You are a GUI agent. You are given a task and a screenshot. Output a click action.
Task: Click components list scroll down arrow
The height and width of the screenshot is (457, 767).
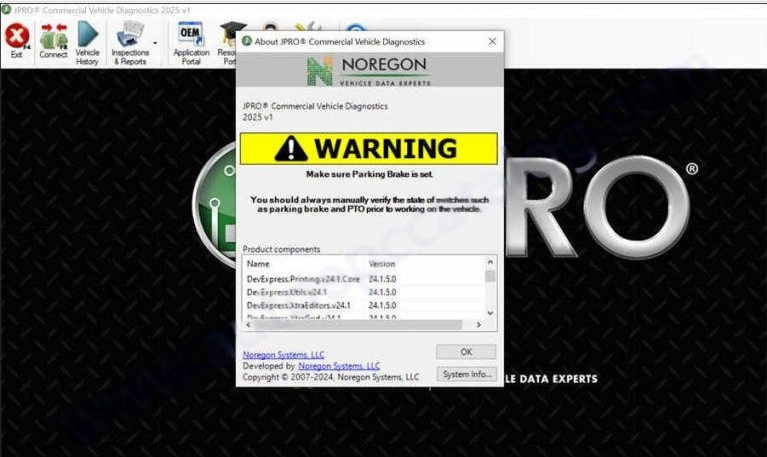coord(490,313)
